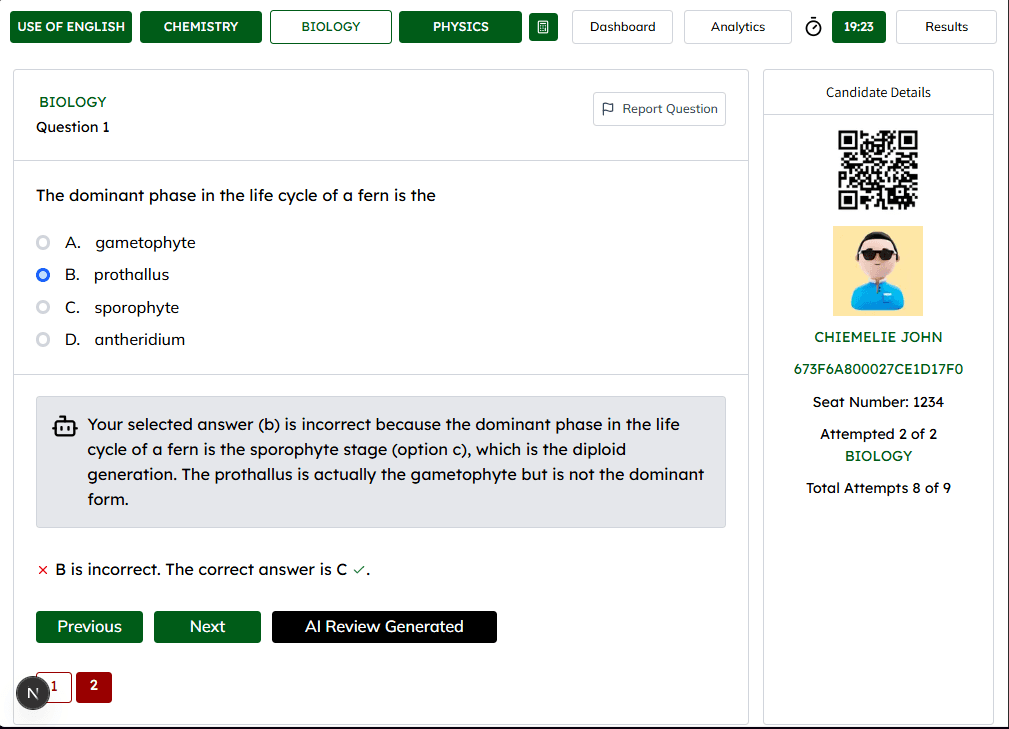Screen dimensions: 1009x729
Task: View the Analytics page
Action: pyautogui.click(x=737, y=27)
